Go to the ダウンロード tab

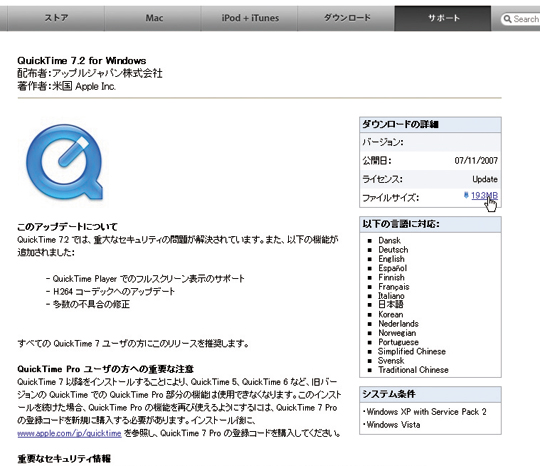(x=347, y=18)
